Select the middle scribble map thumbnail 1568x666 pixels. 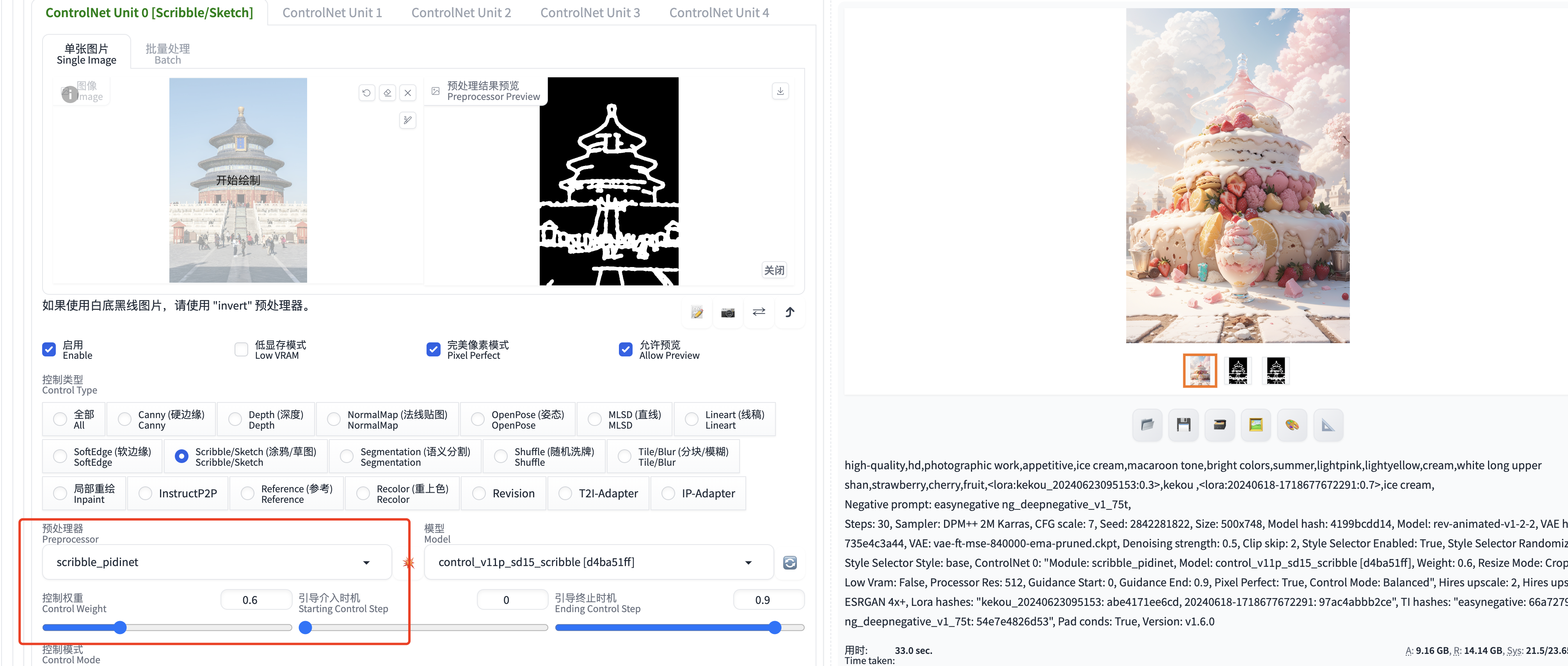pos(1237,371)
